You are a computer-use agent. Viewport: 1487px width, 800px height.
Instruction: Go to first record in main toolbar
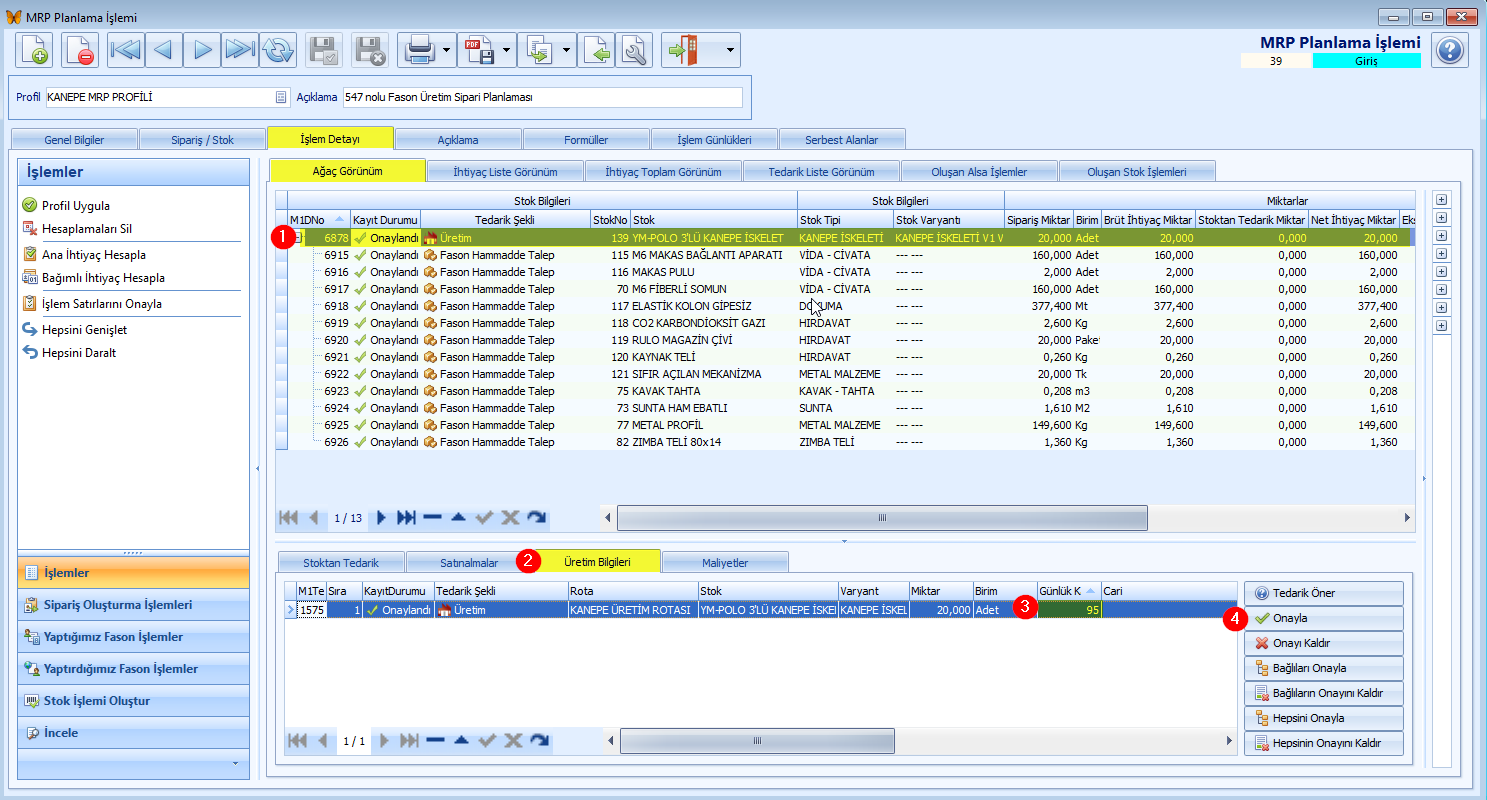coord(125,49)
